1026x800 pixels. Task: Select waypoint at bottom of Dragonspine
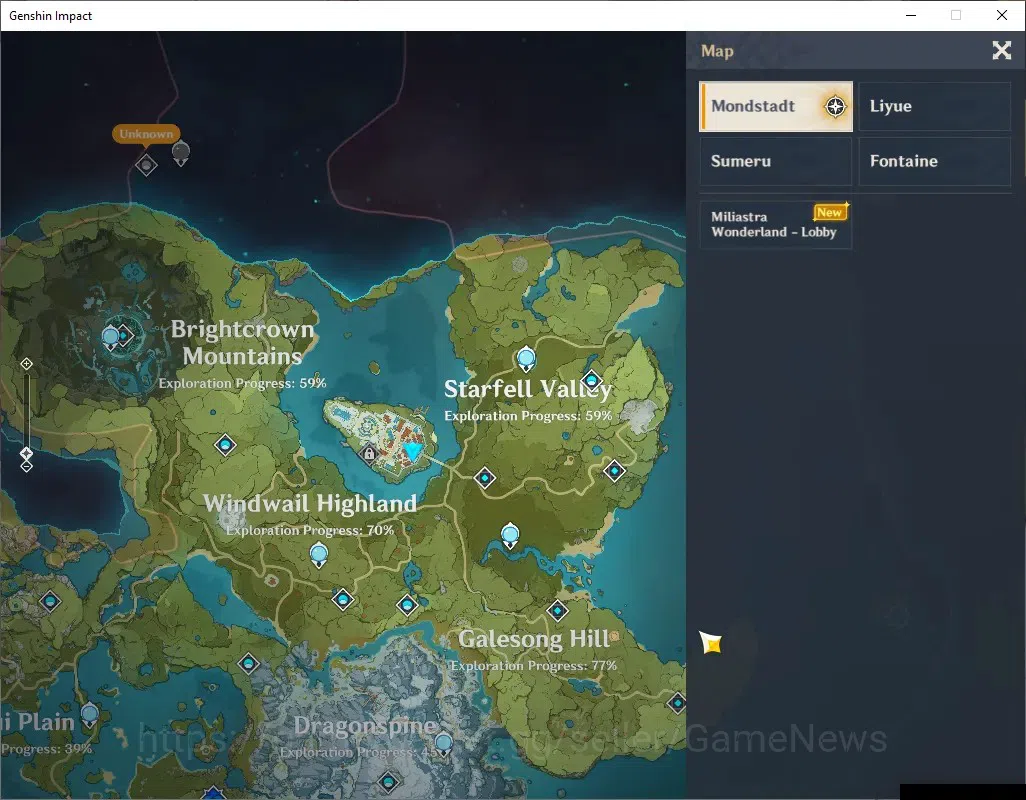tap(389, 781)
